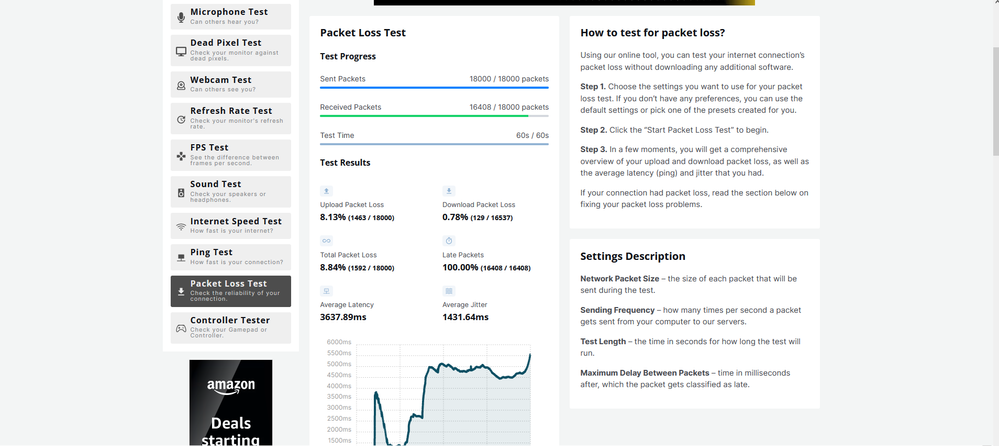Click the 'Packet Loss Test' panel heading
999x446 pixels.
pyautogui.click(x=363, y=33)
